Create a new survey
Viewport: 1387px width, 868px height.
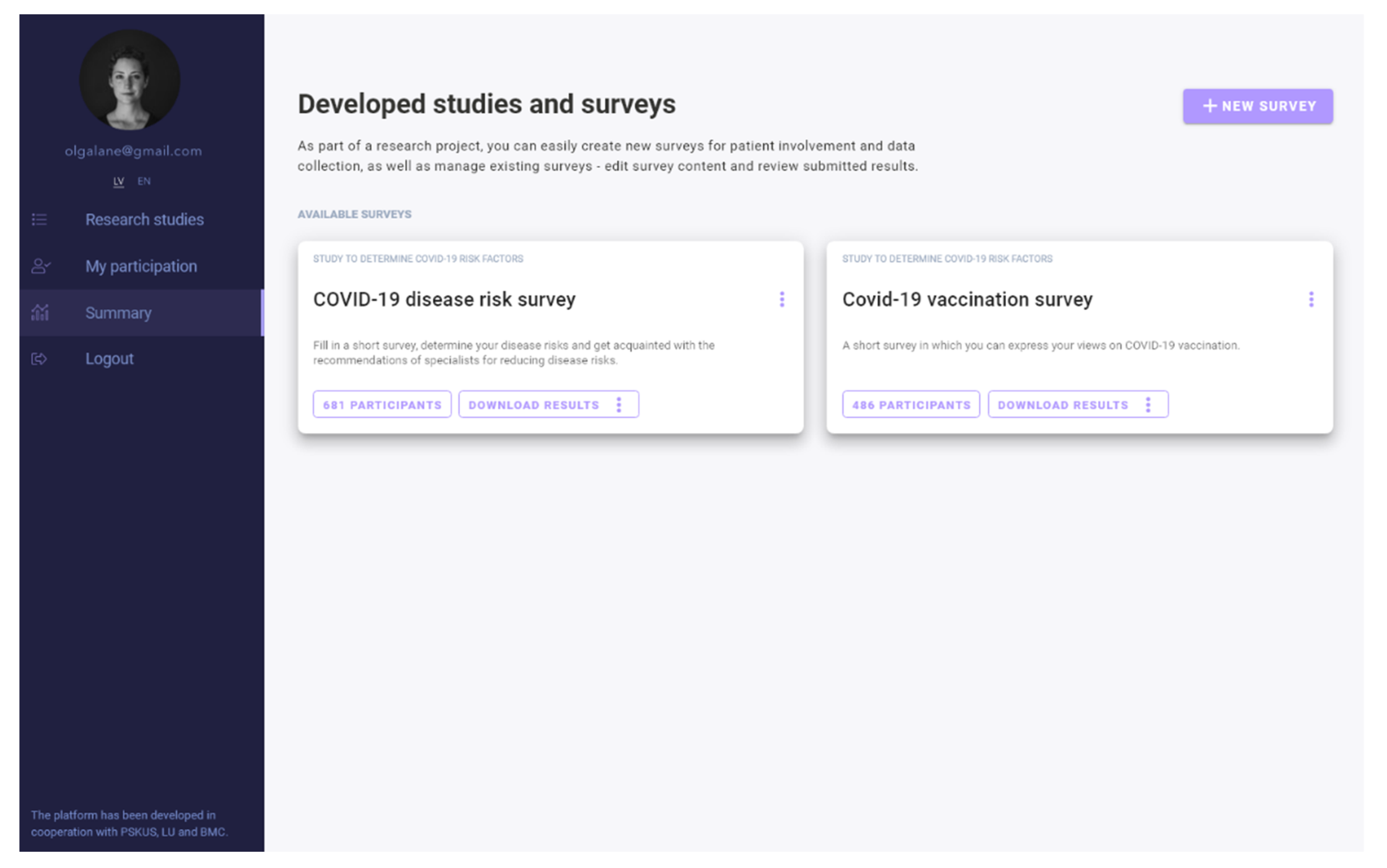pos(1257,106)
